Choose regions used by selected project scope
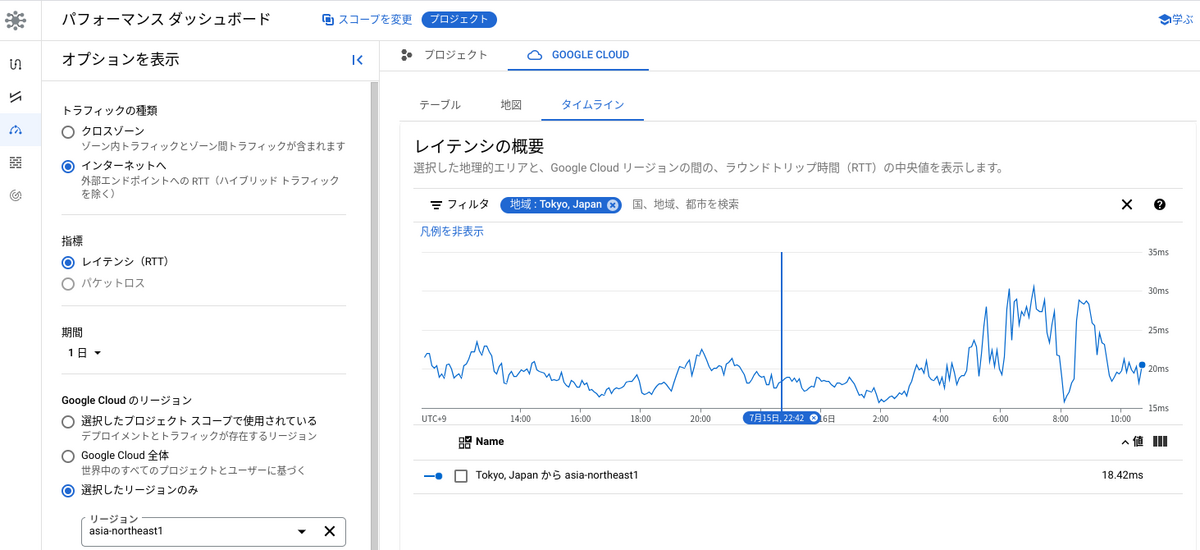Image resolution: width=1200 pixels, height=550 pixels. point(68,421)
